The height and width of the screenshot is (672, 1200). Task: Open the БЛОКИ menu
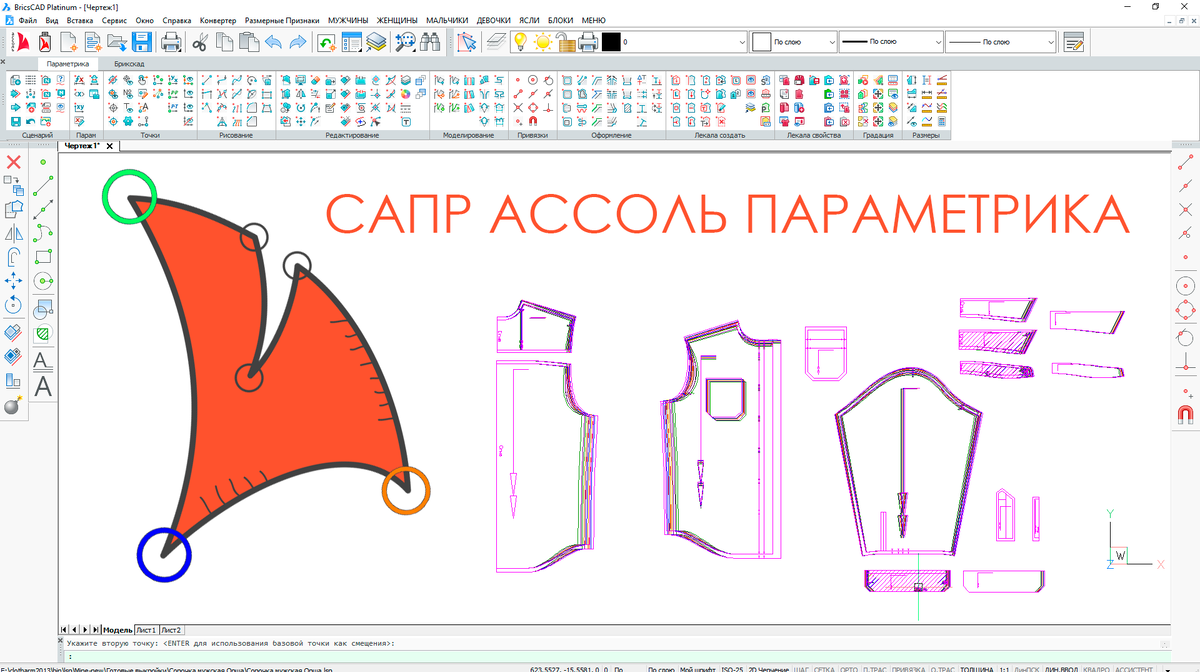pos(561,20)
